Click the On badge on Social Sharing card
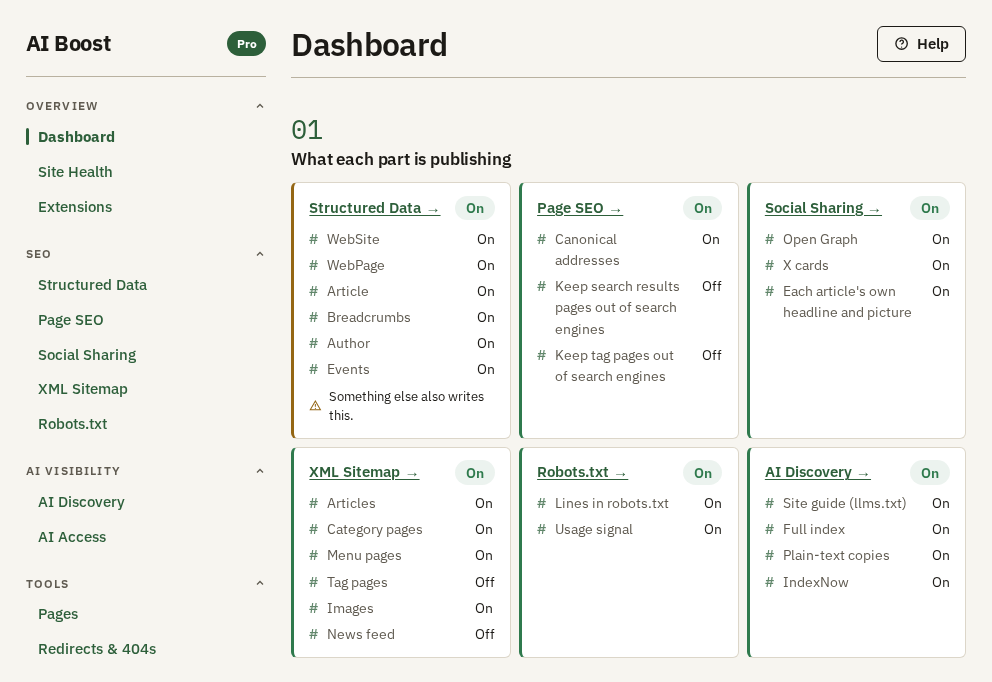Image resolution: width=992 pixels, height=682 pixels. (x=929, y=208)
